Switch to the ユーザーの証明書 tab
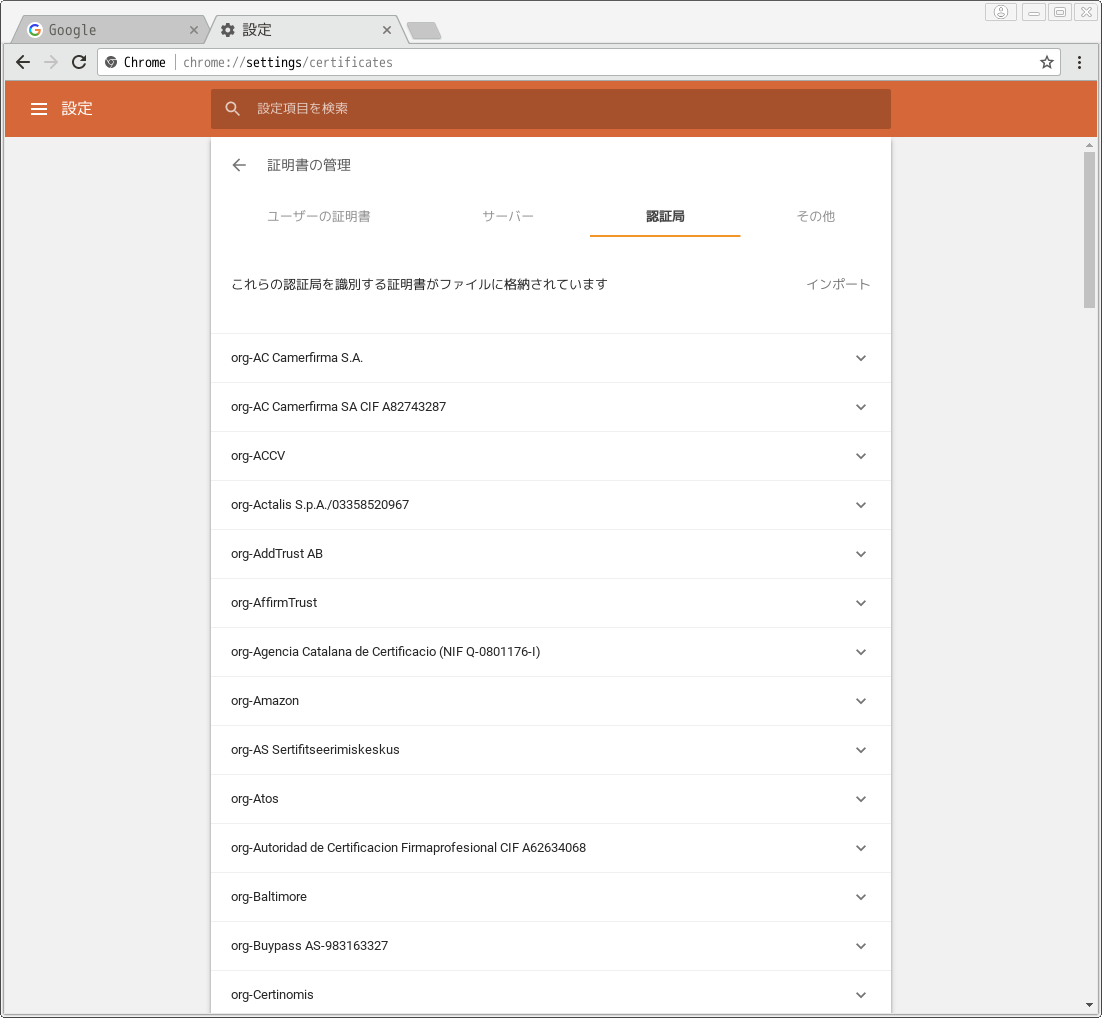 click(x=319, y=216)
